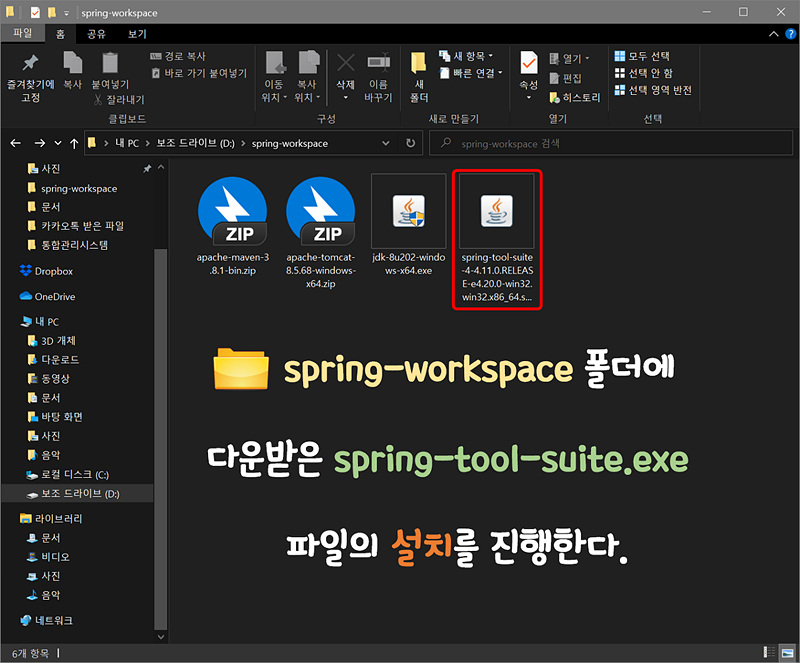Switch to large icons view in status bar

tap(787, 652)
